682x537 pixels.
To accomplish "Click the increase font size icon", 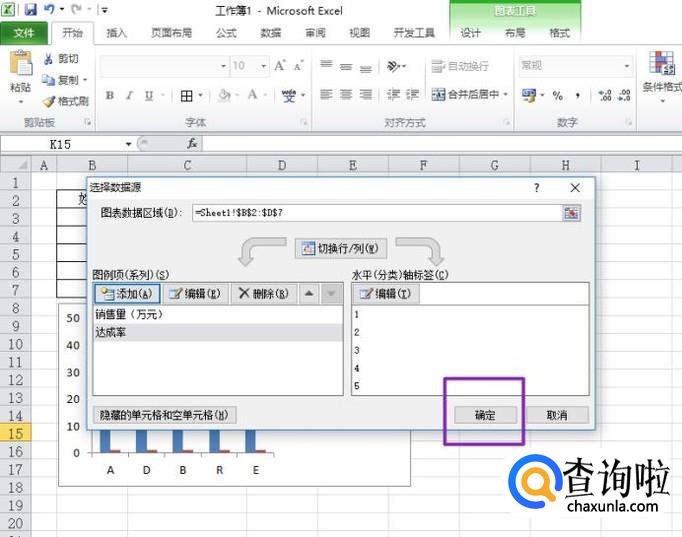I will (280, 66).
